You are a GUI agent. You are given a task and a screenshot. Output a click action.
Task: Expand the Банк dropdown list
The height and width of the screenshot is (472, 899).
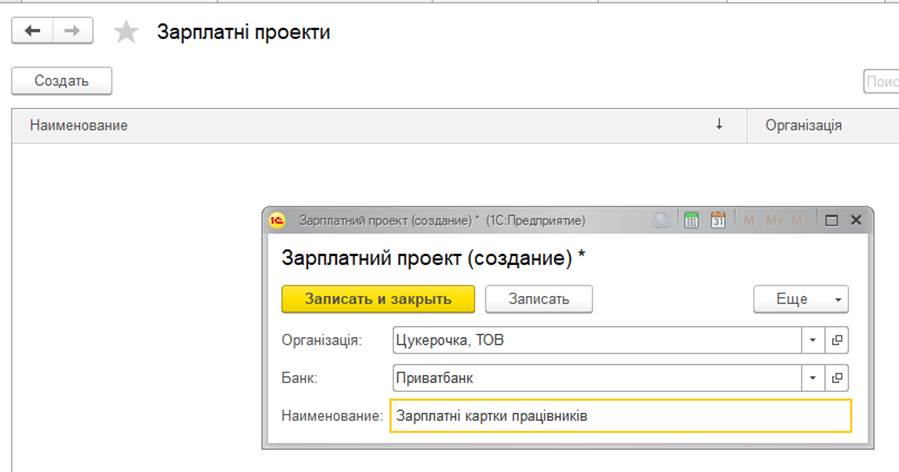pyautogui.click(x=812, y=378)
